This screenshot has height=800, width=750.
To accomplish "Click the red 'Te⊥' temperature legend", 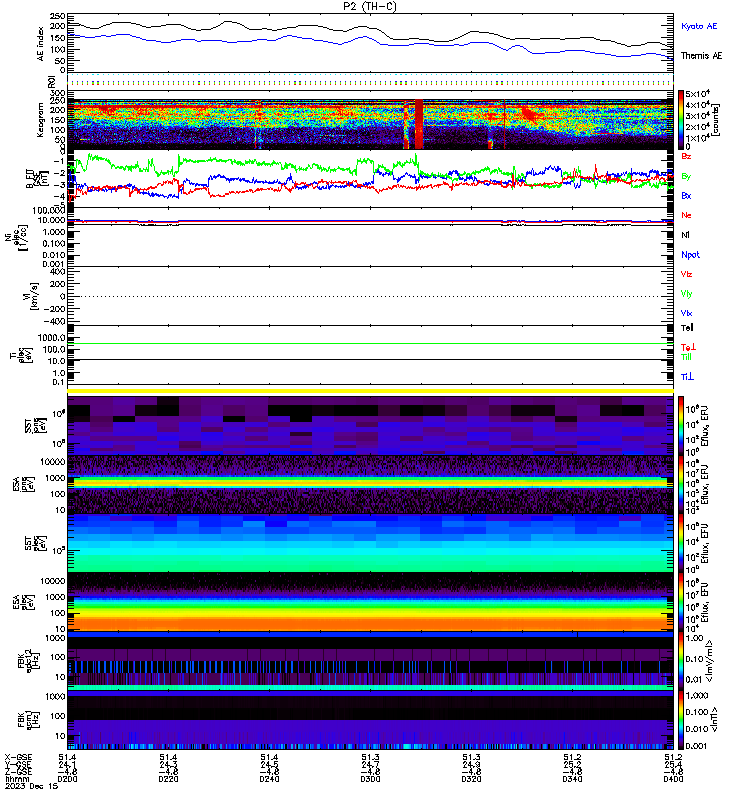I will [688, 347].
